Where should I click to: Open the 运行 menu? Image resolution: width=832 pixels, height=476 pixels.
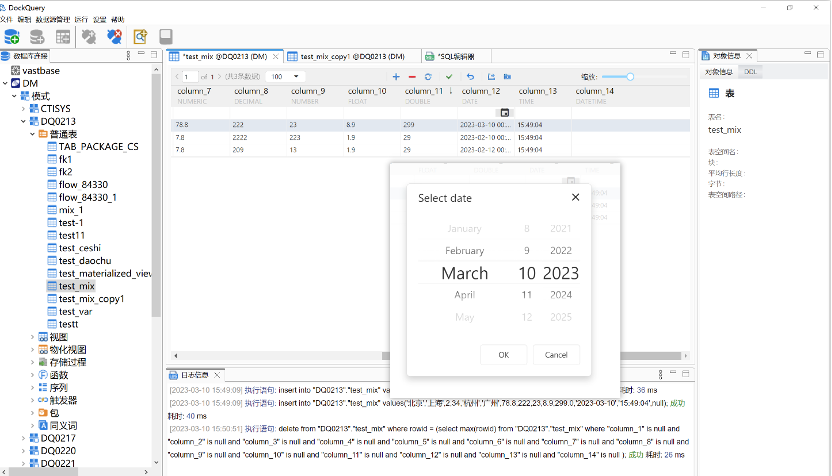[x=81, y=20]
